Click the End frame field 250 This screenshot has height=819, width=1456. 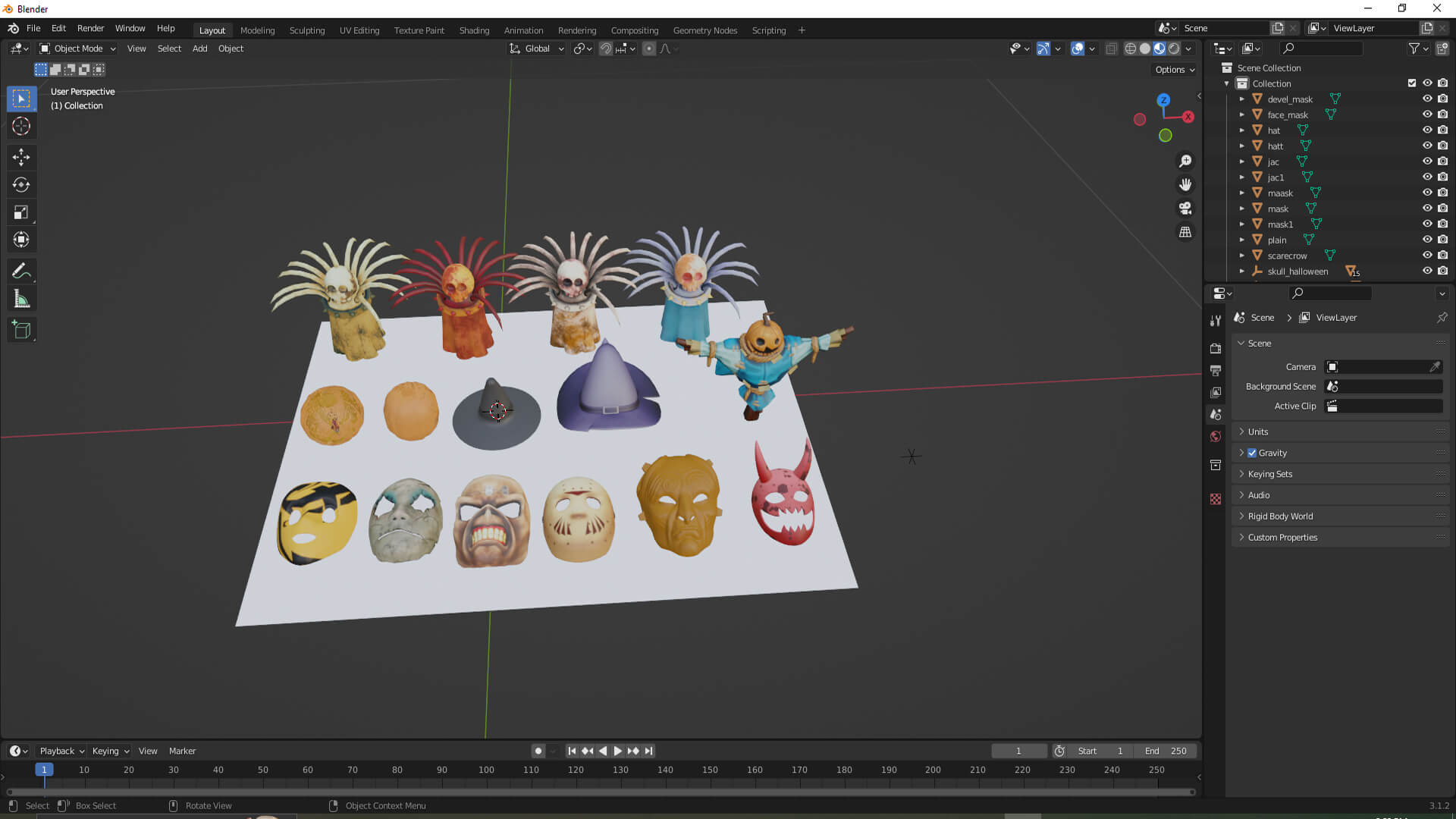[1166, 751]
